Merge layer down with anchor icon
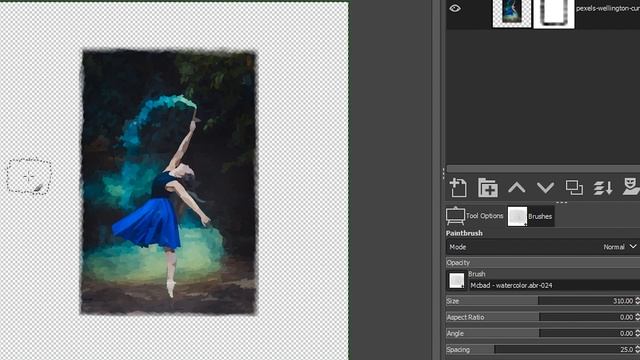640x360 pixels. [603, 188]
